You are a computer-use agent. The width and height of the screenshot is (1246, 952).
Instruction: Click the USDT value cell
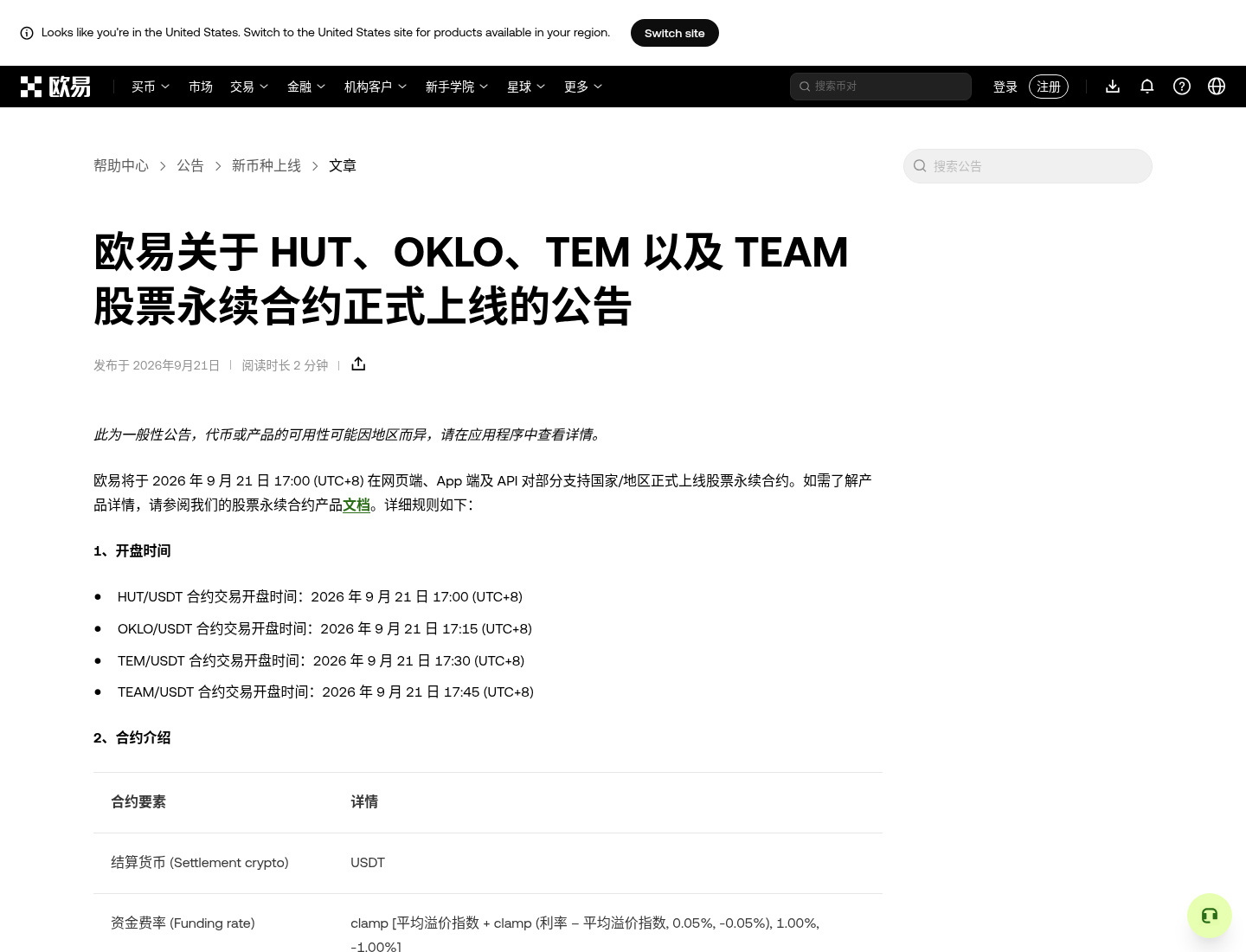(368, 862)
